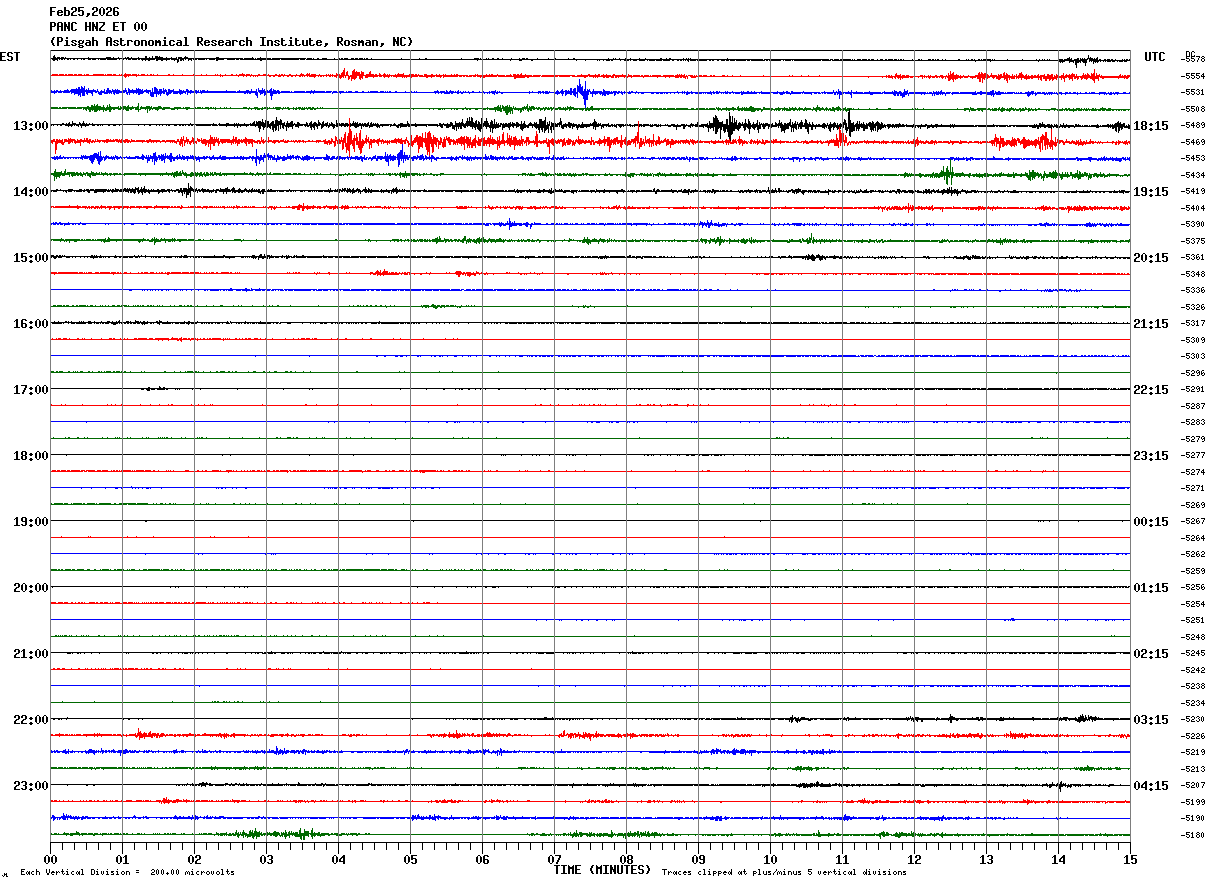Click the '20:15' UTC time label
1210x886 pixels.
(1151, 258)
